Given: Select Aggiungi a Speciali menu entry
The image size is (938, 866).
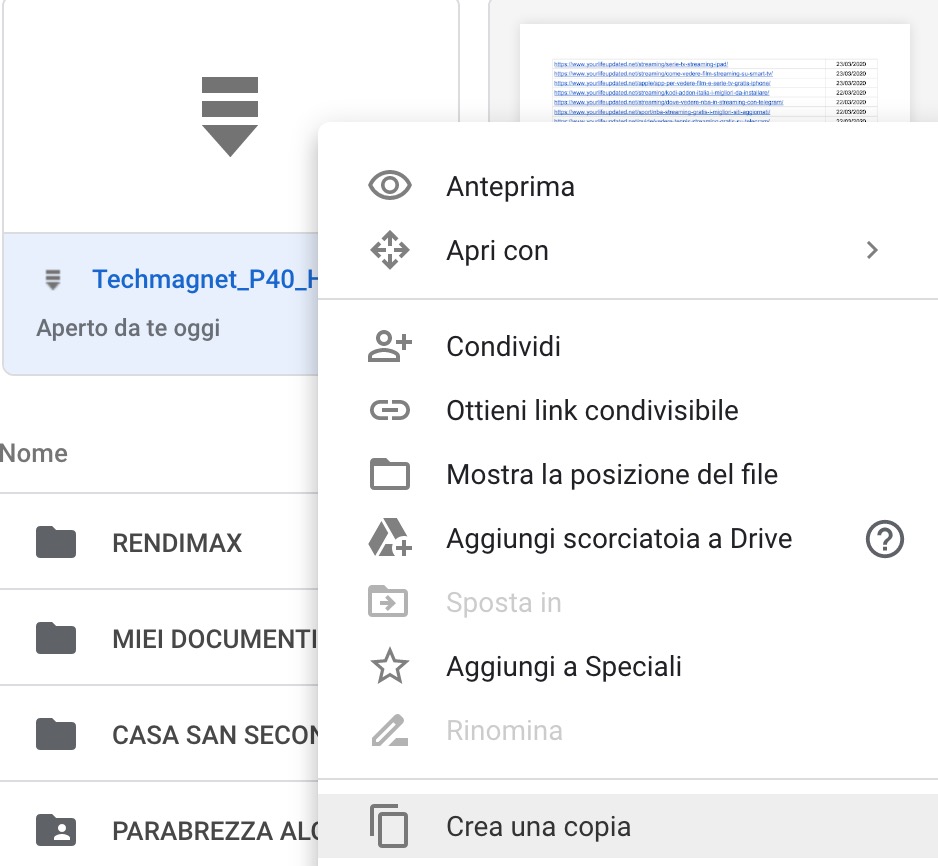Looking at the screenshot, I should coord(564,667).
